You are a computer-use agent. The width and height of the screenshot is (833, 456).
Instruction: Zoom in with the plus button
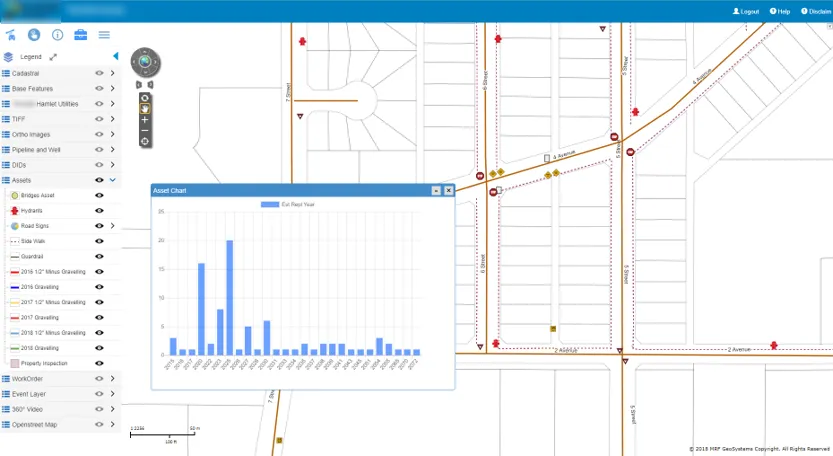click(144, 120)
